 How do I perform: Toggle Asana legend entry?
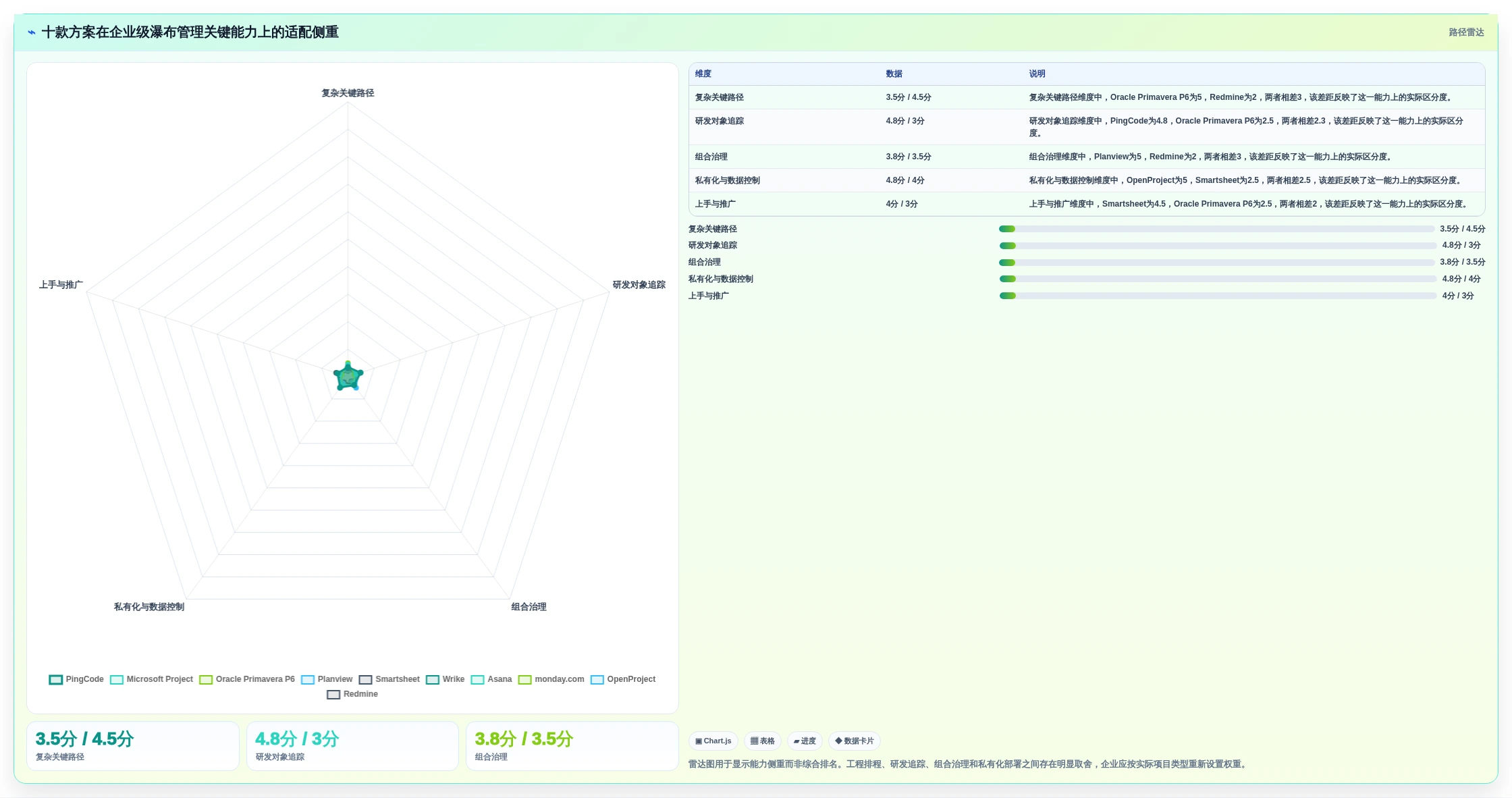pos(491,679)
